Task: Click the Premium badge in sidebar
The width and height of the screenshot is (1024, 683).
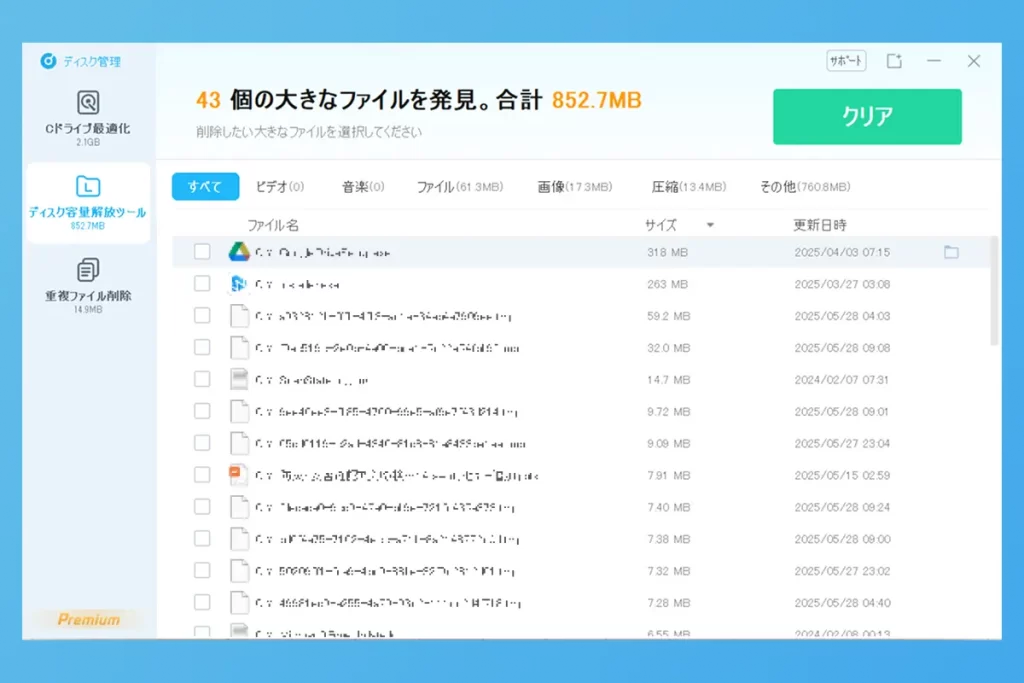Action: (89, 620)
